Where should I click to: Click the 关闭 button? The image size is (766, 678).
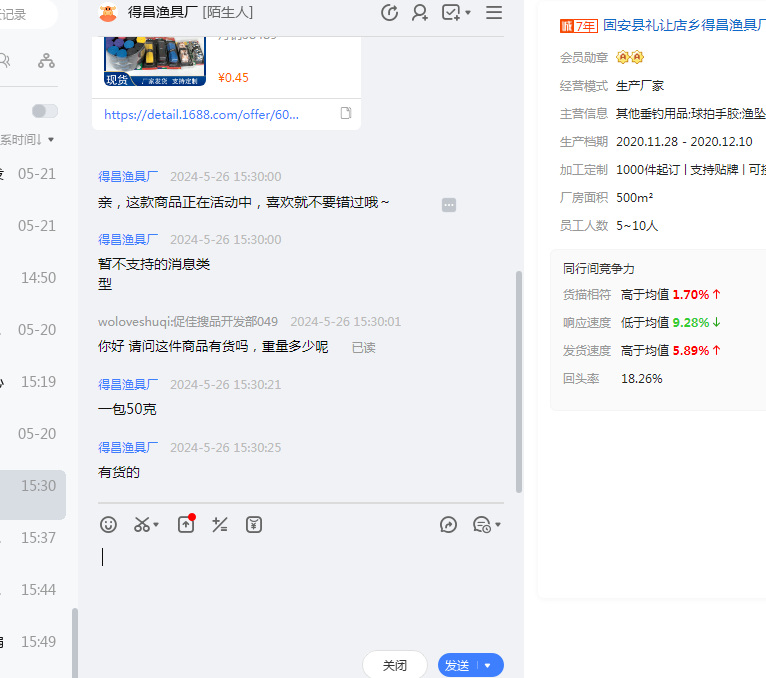(395, 665)
